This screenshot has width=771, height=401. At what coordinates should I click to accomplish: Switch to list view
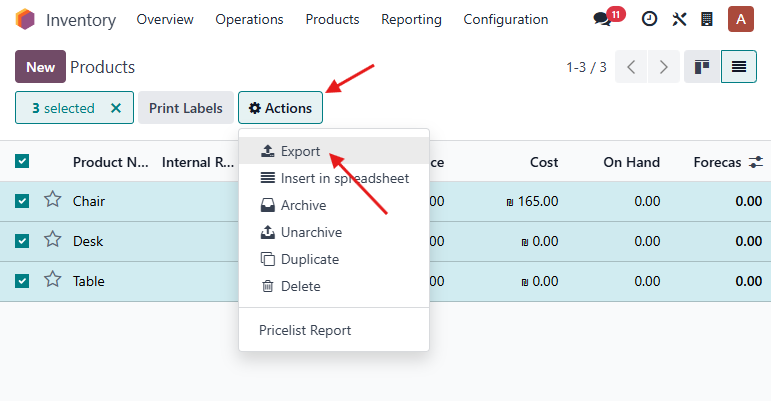739,67
